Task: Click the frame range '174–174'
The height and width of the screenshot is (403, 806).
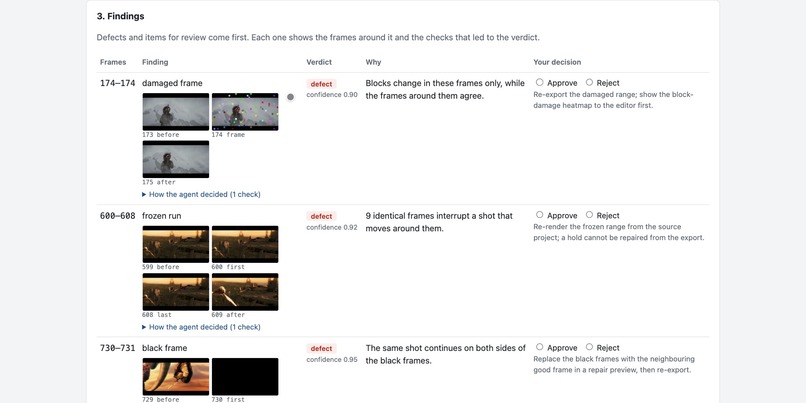Action: click(118, 83)
